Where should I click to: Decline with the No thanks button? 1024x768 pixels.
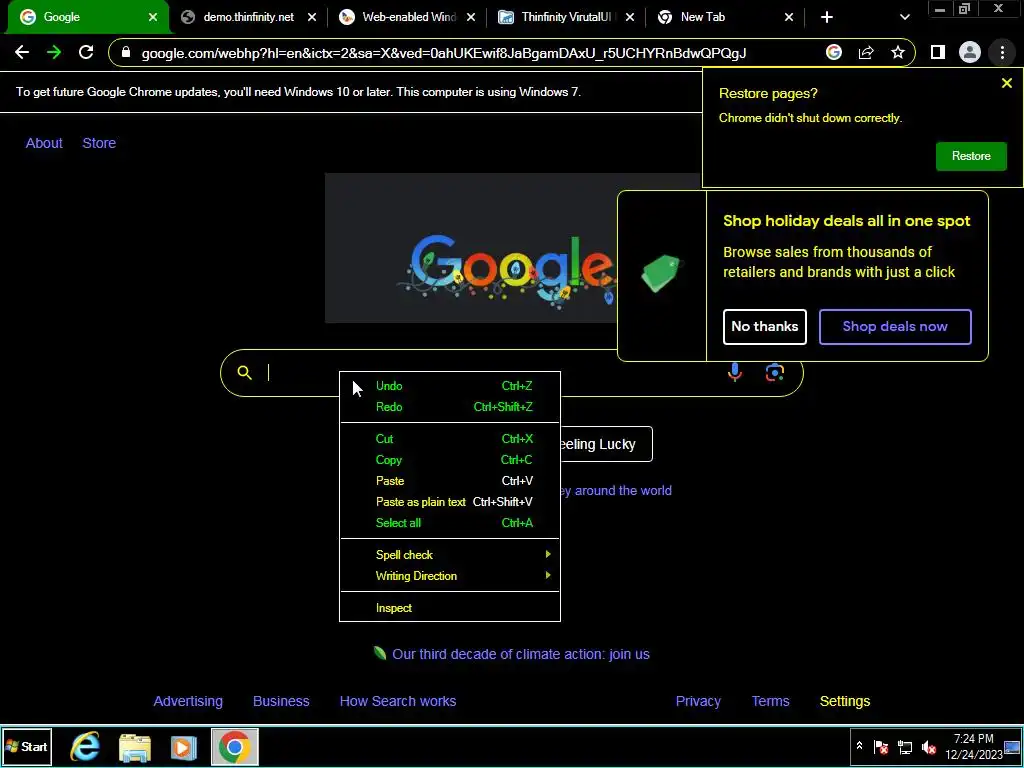click(765, 327)
